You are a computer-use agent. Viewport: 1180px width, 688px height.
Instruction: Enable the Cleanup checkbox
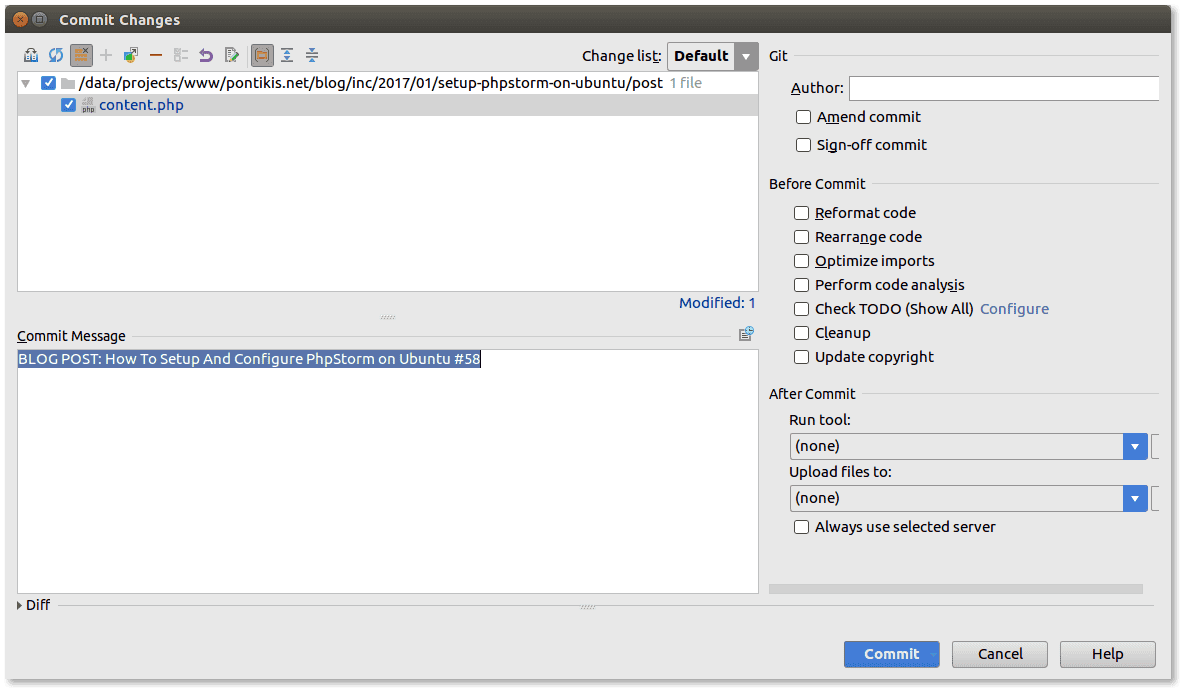click(x=801, y=333)
